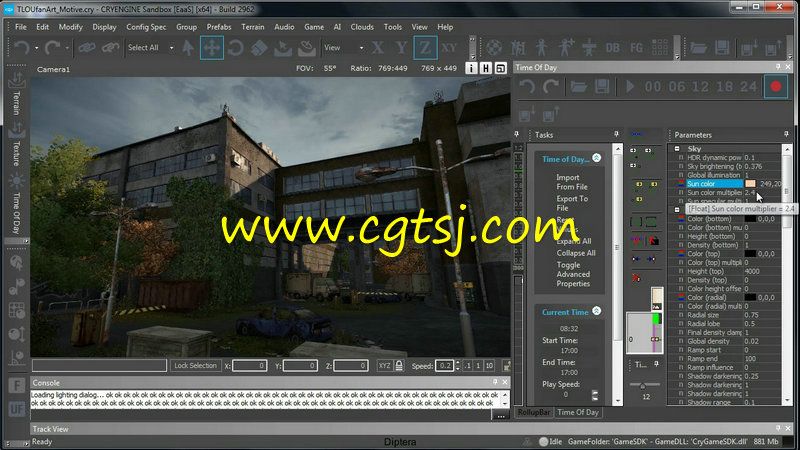
Task: Switch to the RollupBar tab
Action: point(534,412)
